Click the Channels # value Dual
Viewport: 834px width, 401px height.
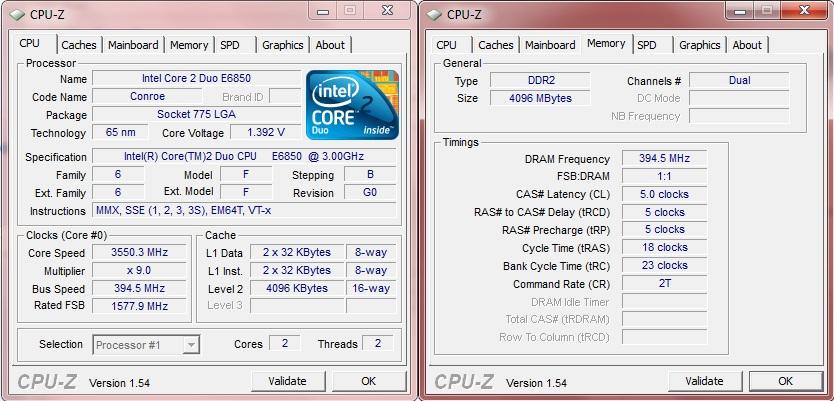coord(739,80)
